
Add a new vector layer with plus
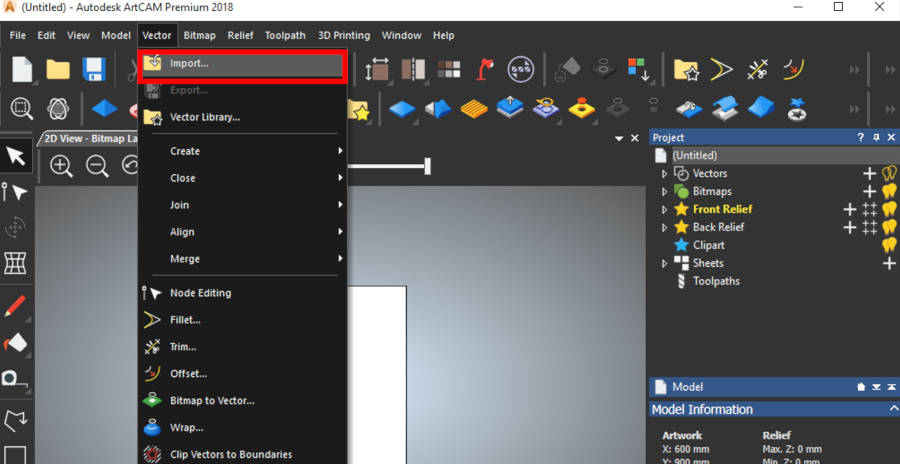point(870,173)
